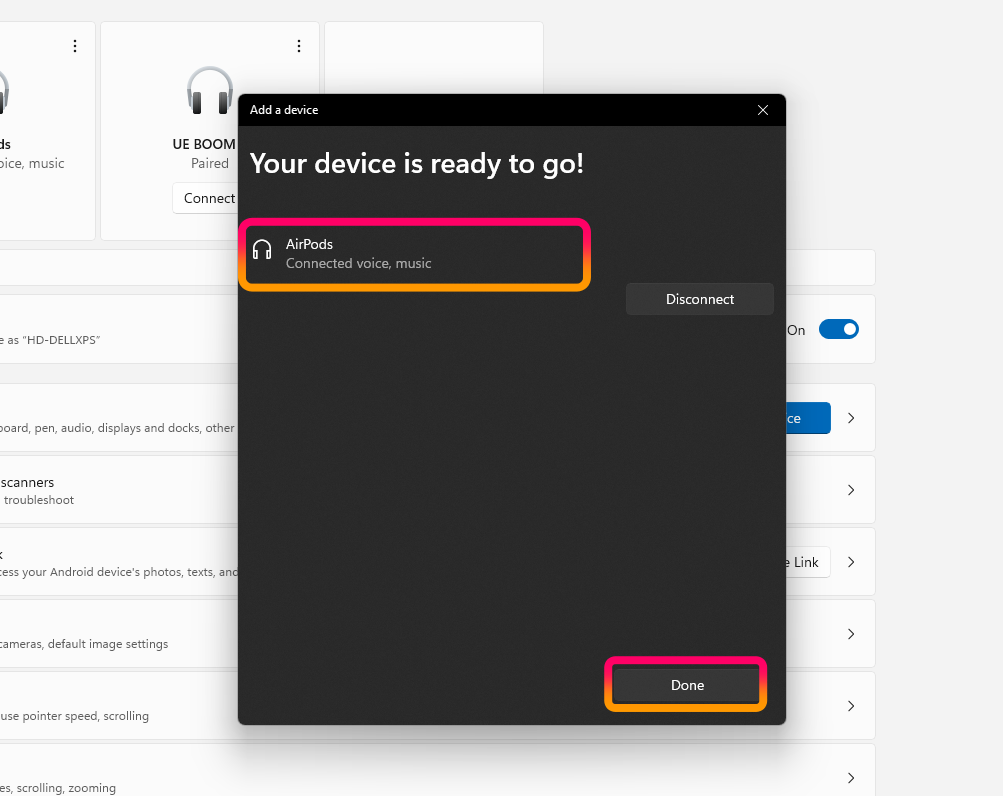Click the HD-DELLXPS discoverable name text

pyautogui.click(x=51, y=340)
